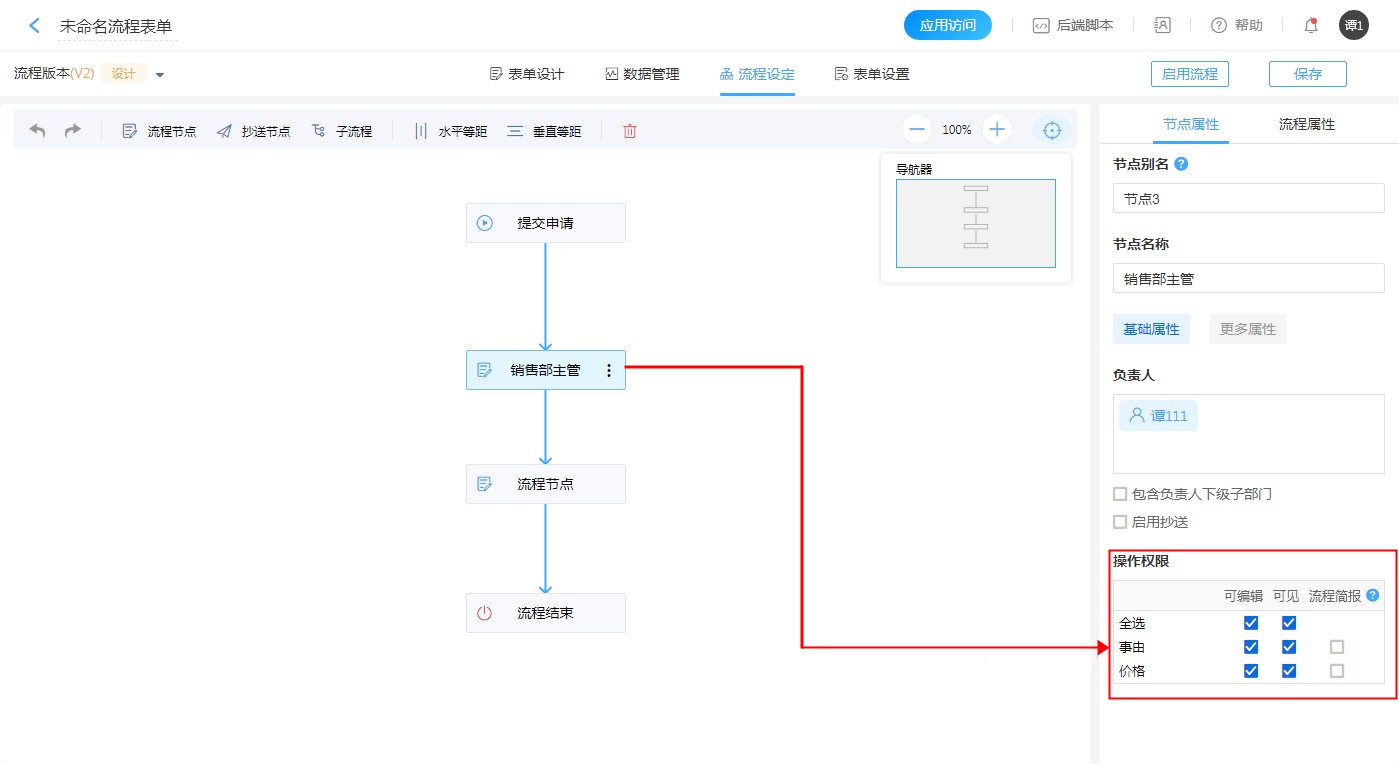This screenshot has height=764, width=1399.
Task: Expand the 流程版本 V2 dropdown arrow
Action: tap(160, 75)
